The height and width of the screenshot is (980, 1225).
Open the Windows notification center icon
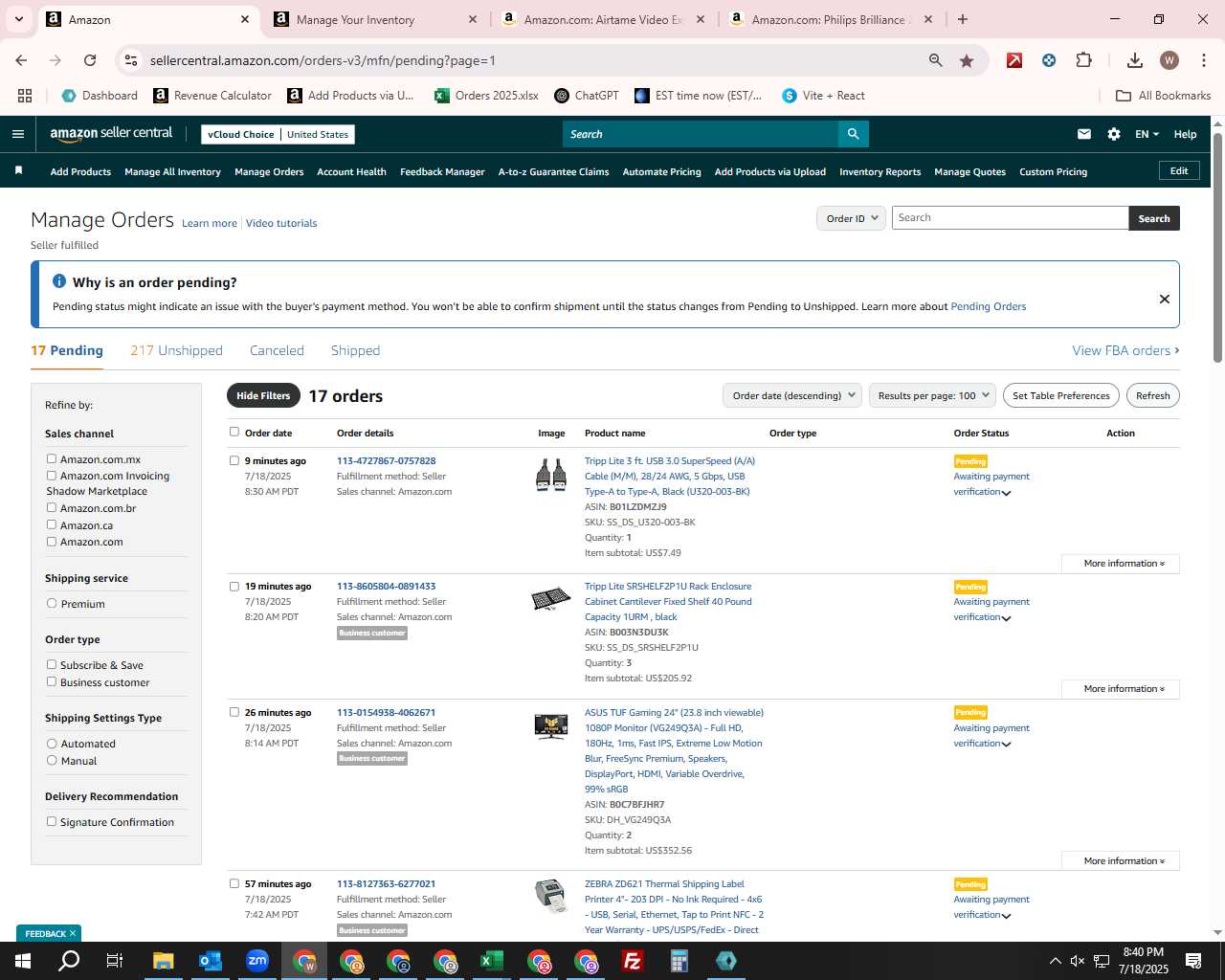(x=1193, y=961)
